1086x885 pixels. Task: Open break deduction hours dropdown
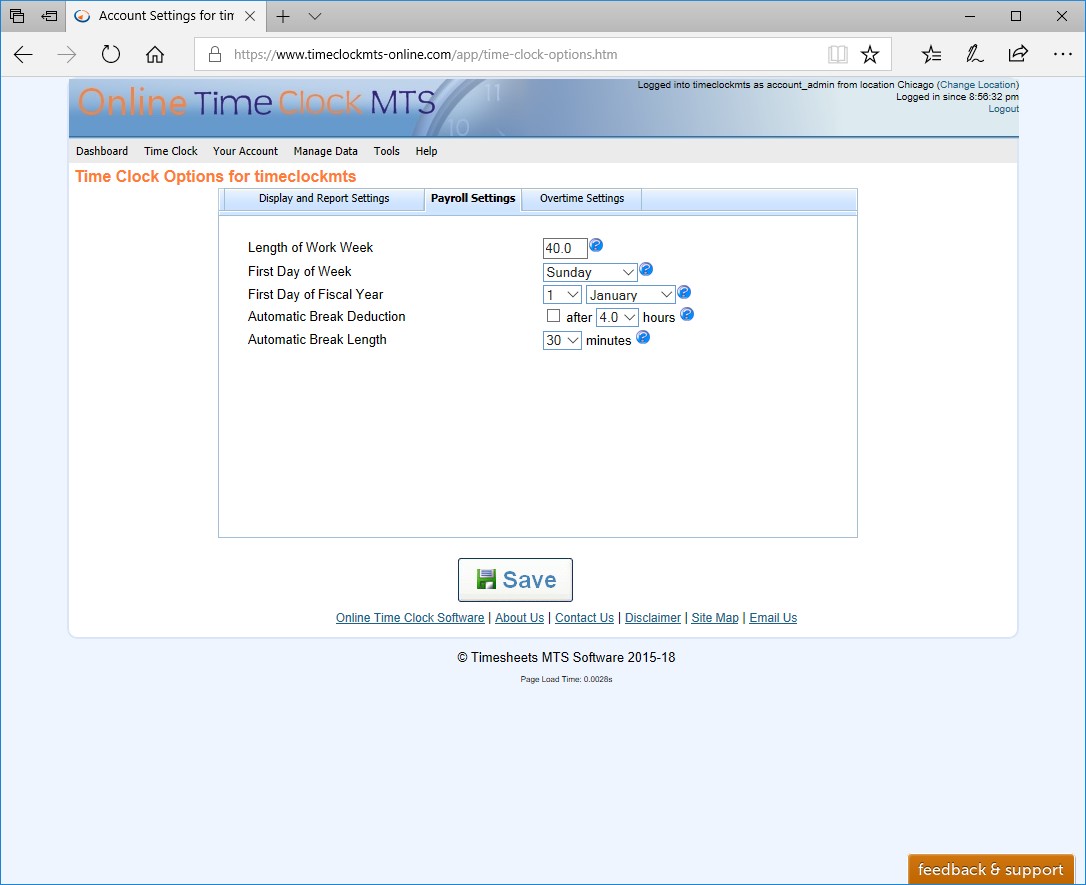617,317
